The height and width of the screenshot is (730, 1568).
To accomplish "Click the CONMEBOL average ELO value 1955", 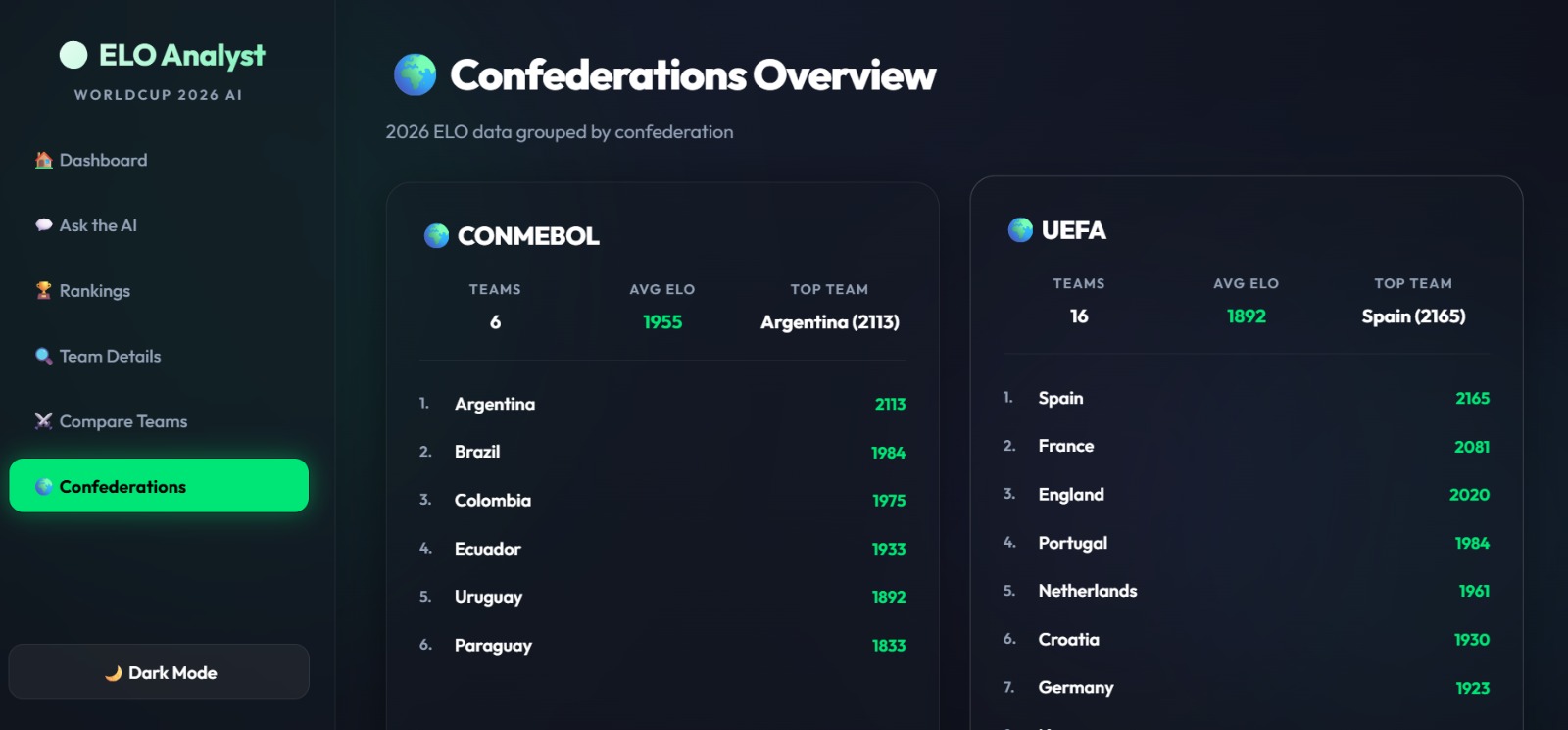I will point(662,322).
